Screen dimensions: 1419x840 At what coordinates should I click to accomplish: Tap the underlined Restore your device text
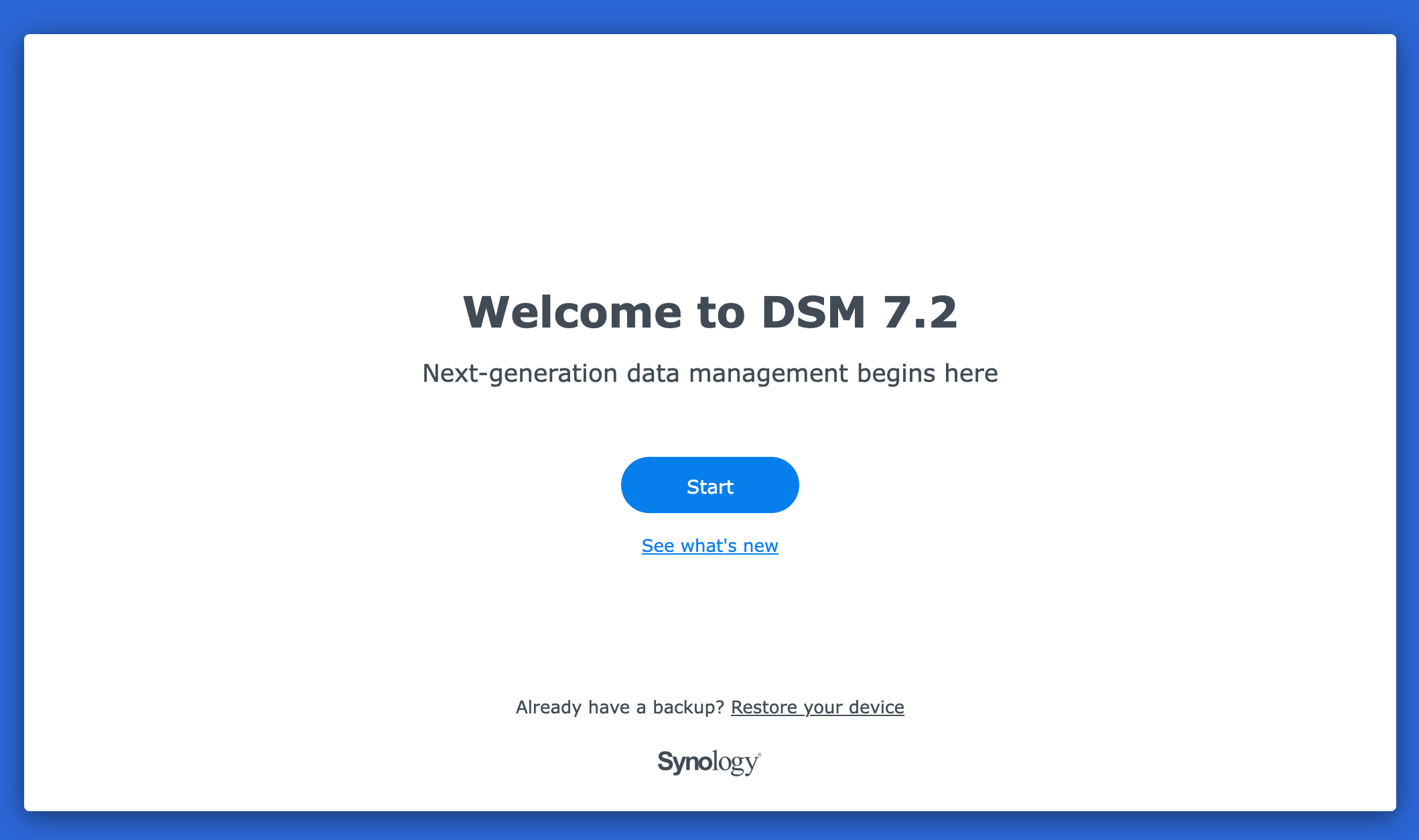tap(817, 707)
